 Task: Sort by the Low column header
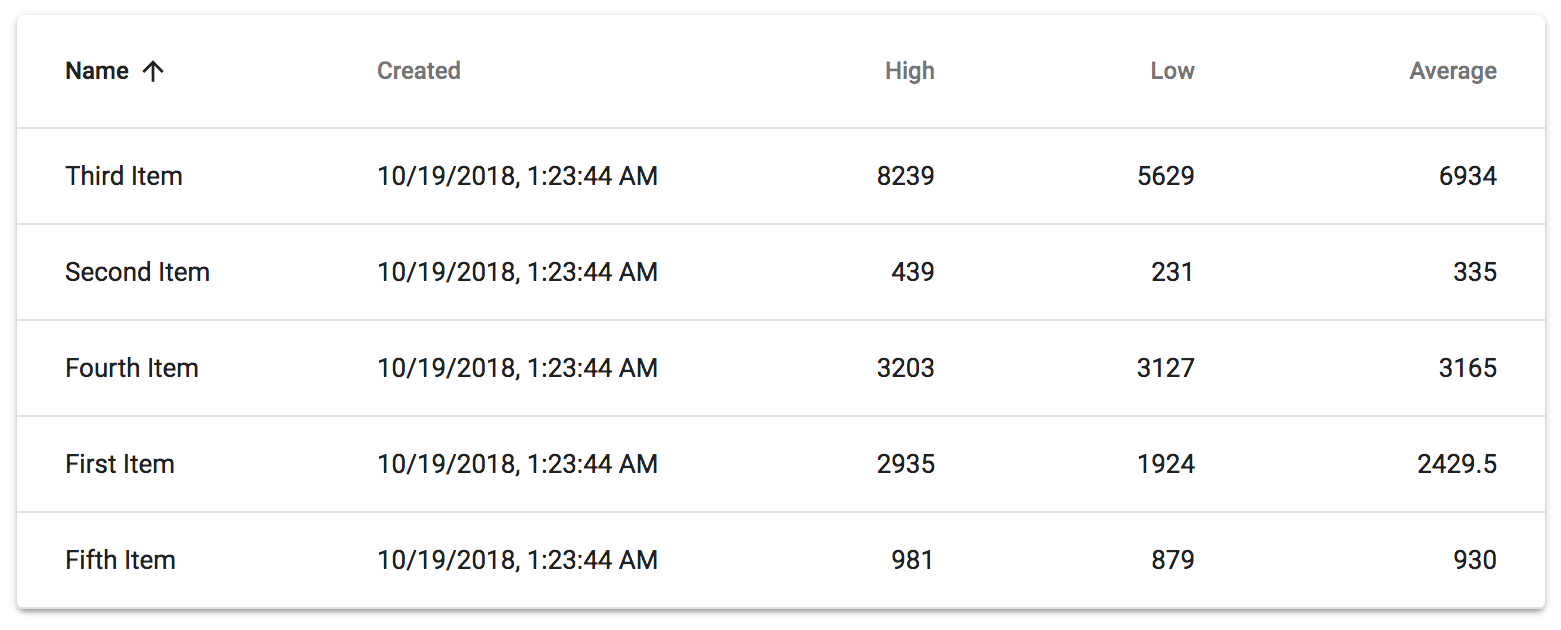point(1172,71)
